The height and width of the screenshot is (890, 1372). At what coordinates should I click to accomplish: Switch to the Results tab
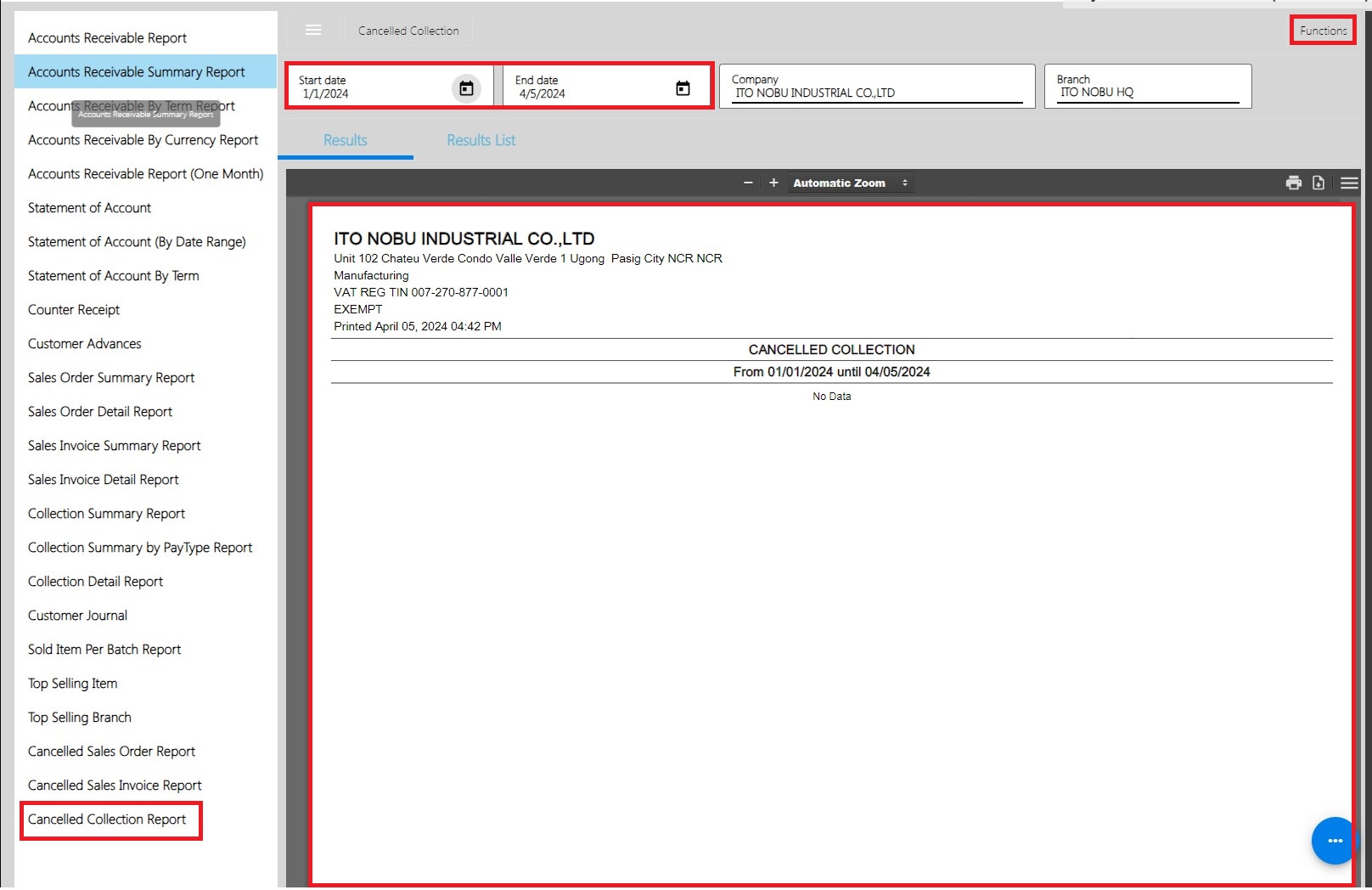346,141
